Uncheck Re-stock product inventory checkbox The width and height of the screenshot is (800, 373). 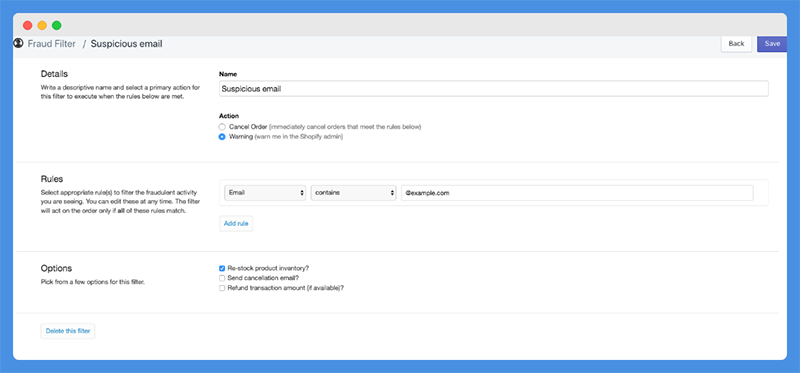pos(222,268)
